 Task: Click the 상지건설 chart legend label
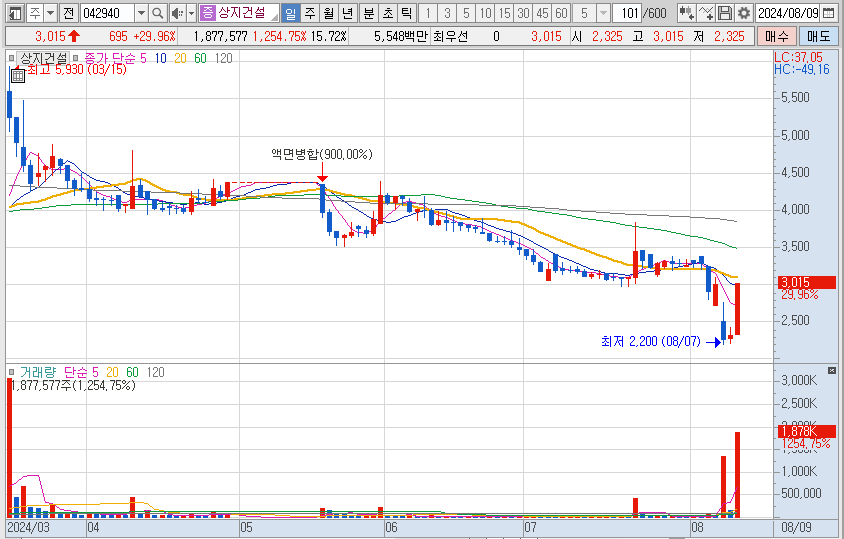point(43,58)
